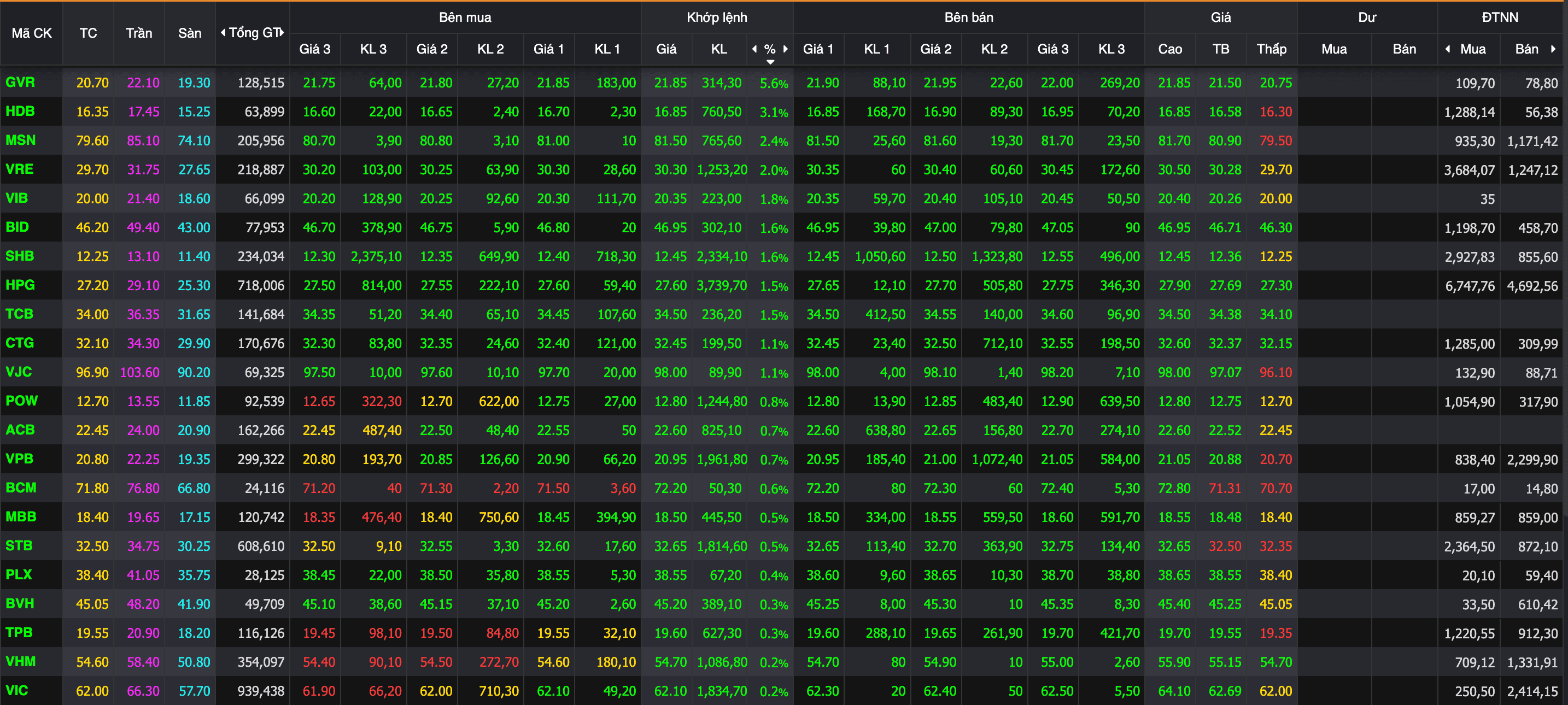The width and height of the screenshot is (1568, 705).
Task: Open the VIB stock symbol
Action: coord(17,198)
